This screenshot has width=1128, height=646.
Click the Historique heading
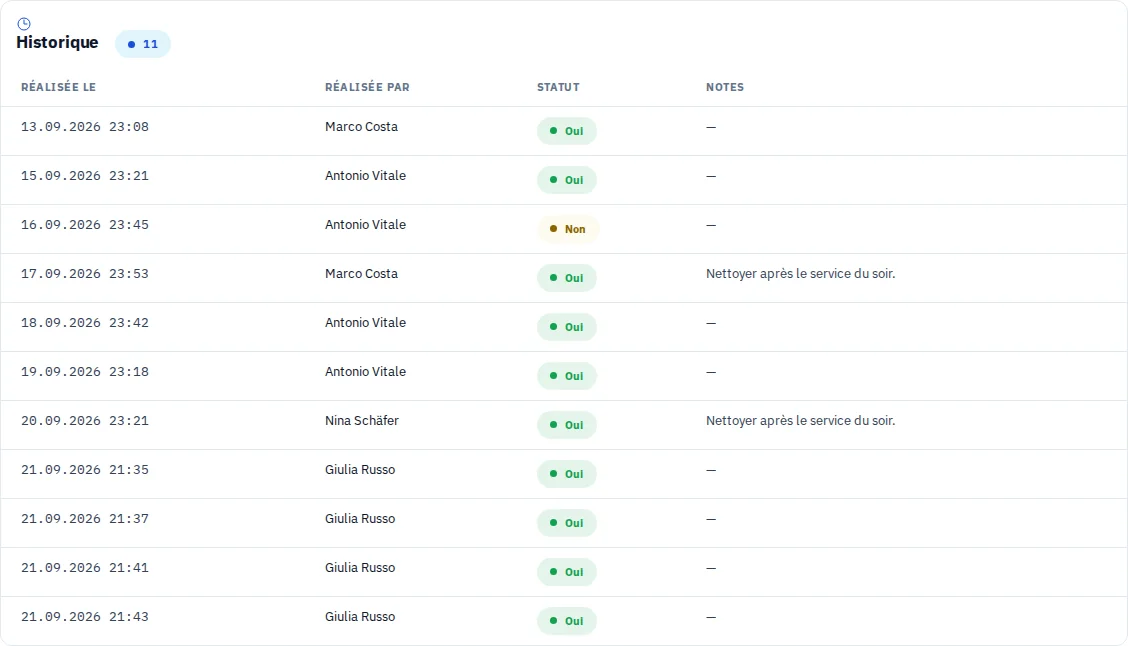click(57, 42)
